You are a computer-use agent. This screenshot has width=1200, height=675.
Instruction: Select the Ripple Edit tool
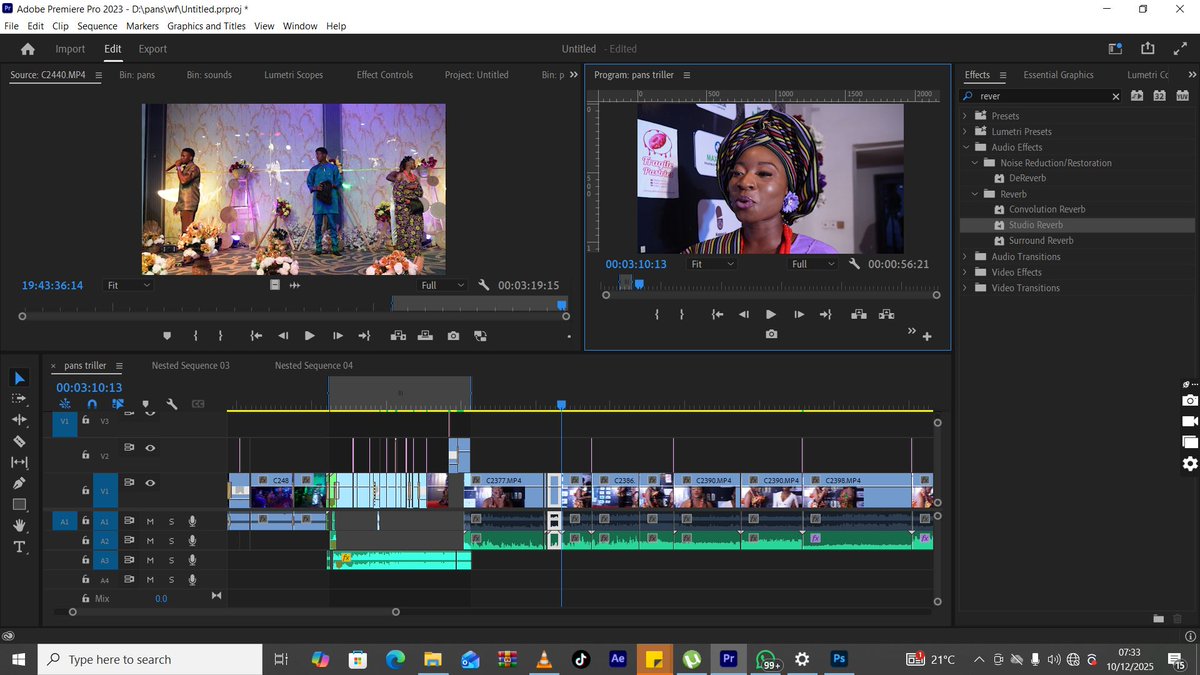20,419
